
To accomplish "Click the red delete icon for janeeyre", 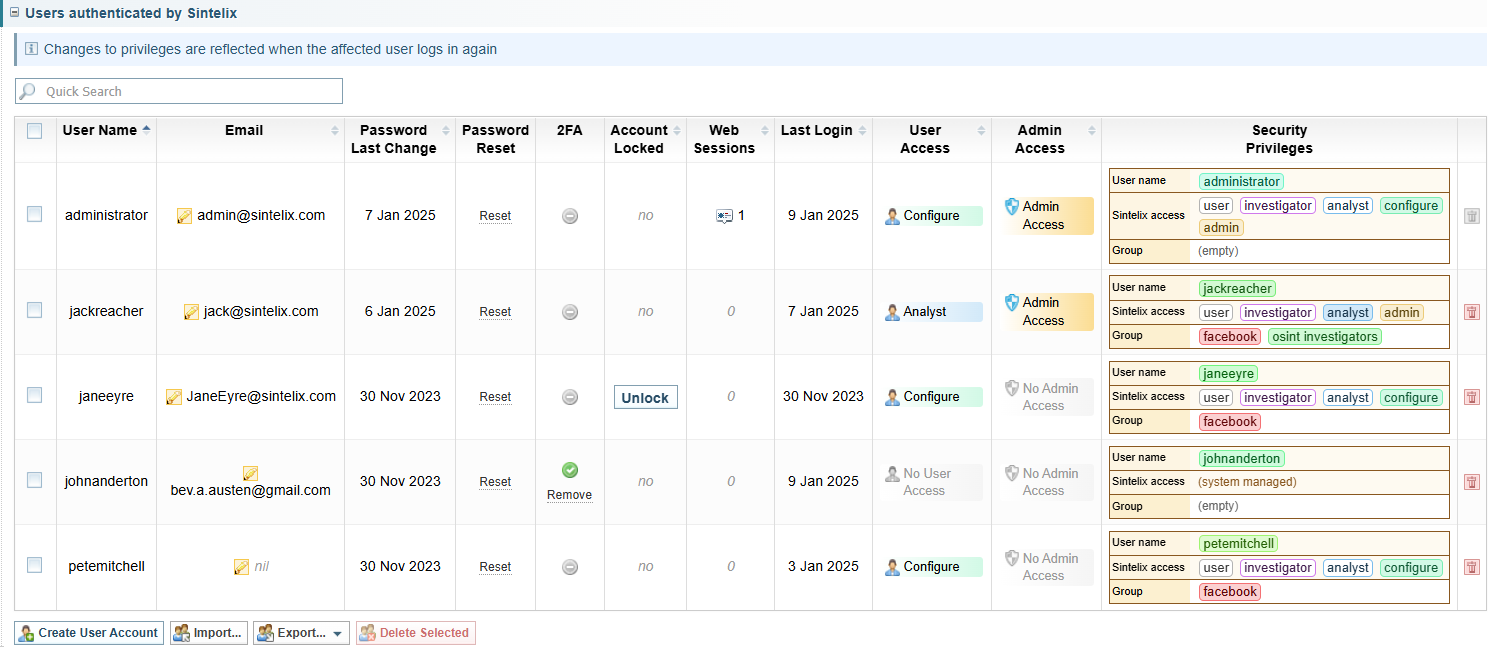I will 1471,397.
